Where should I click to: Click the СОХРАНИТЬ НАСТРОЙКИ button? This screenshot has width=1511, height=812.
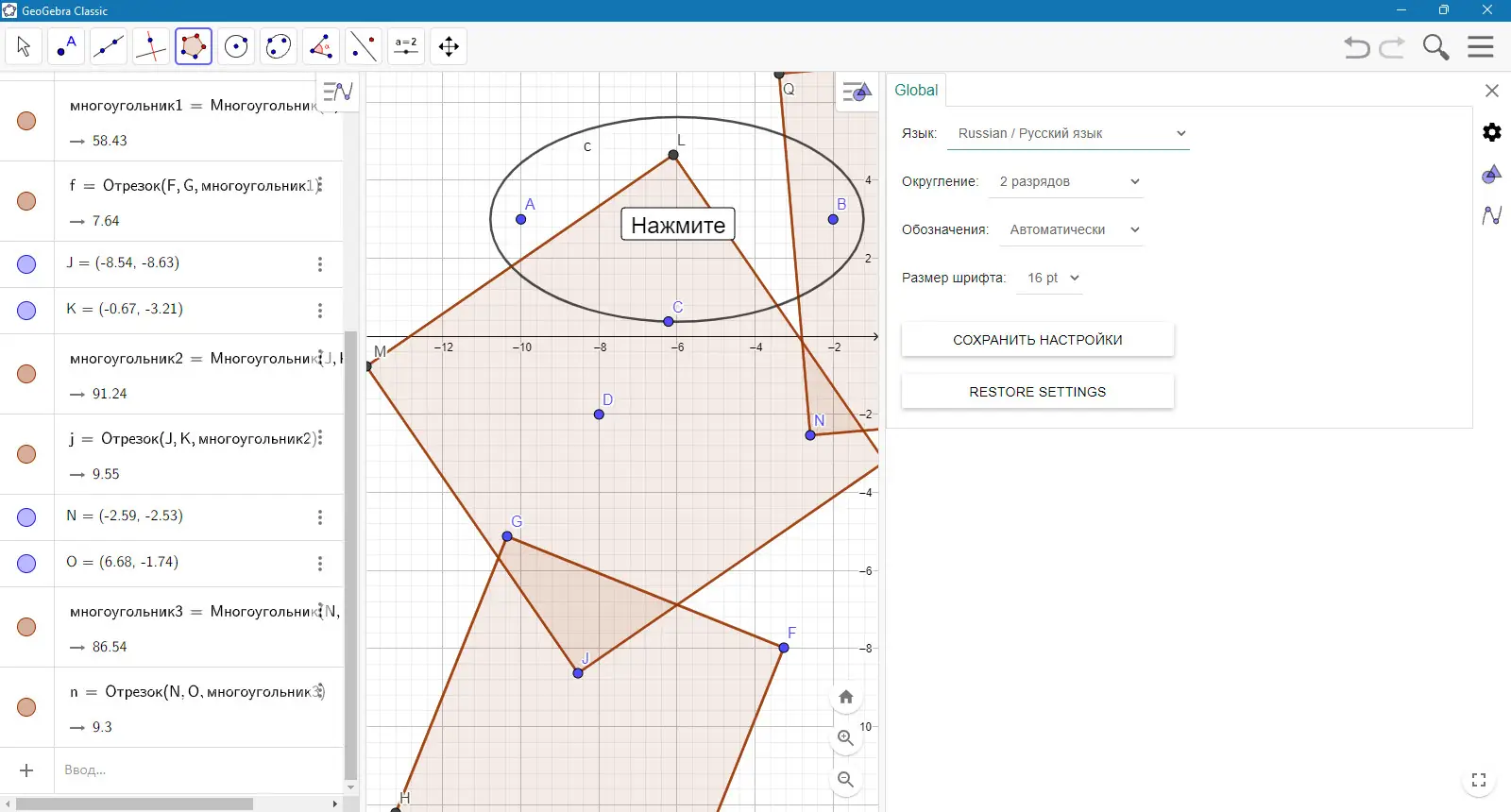click(1038, 340)
